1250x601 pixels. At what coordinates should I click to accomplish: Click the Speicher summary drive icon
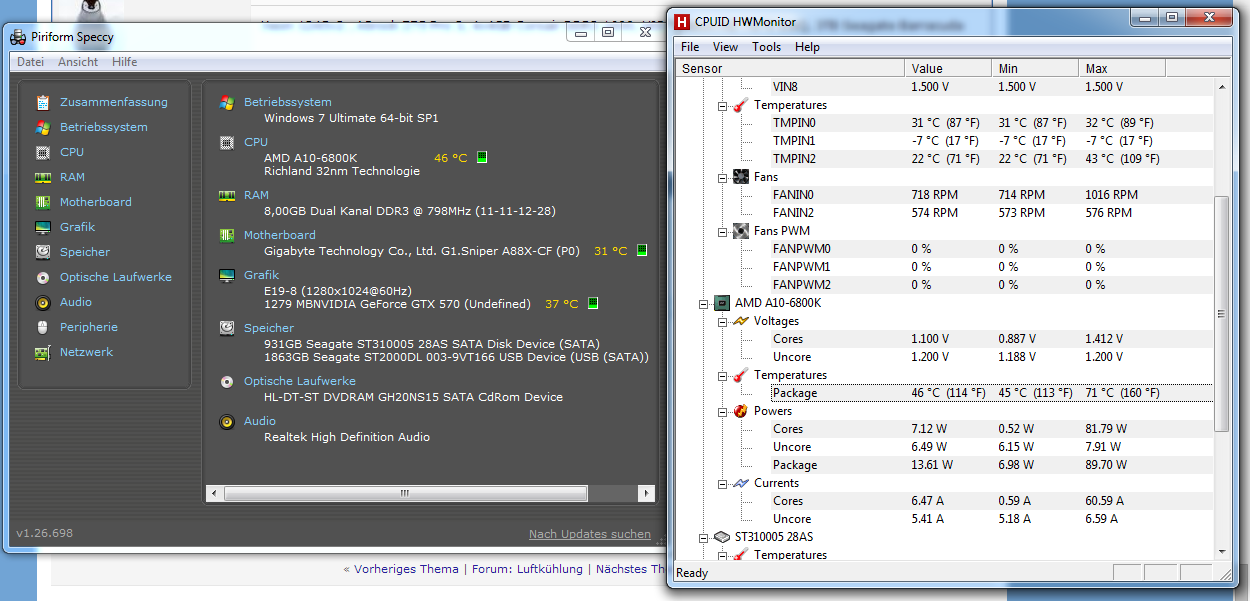pyautogui.click(x=226, y=328)
